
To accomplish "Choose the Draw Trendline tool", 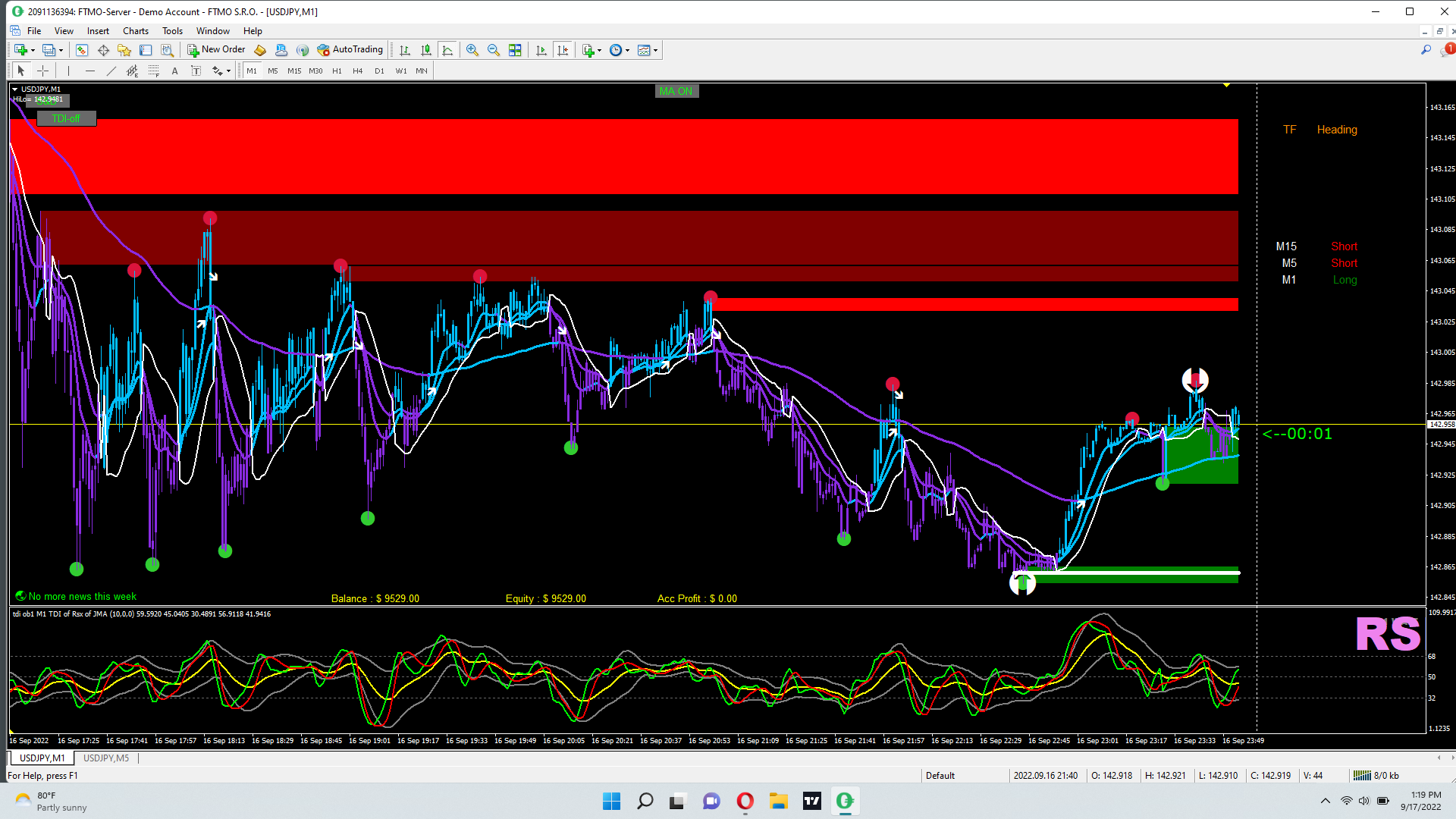I will click(x=111, y=71).
